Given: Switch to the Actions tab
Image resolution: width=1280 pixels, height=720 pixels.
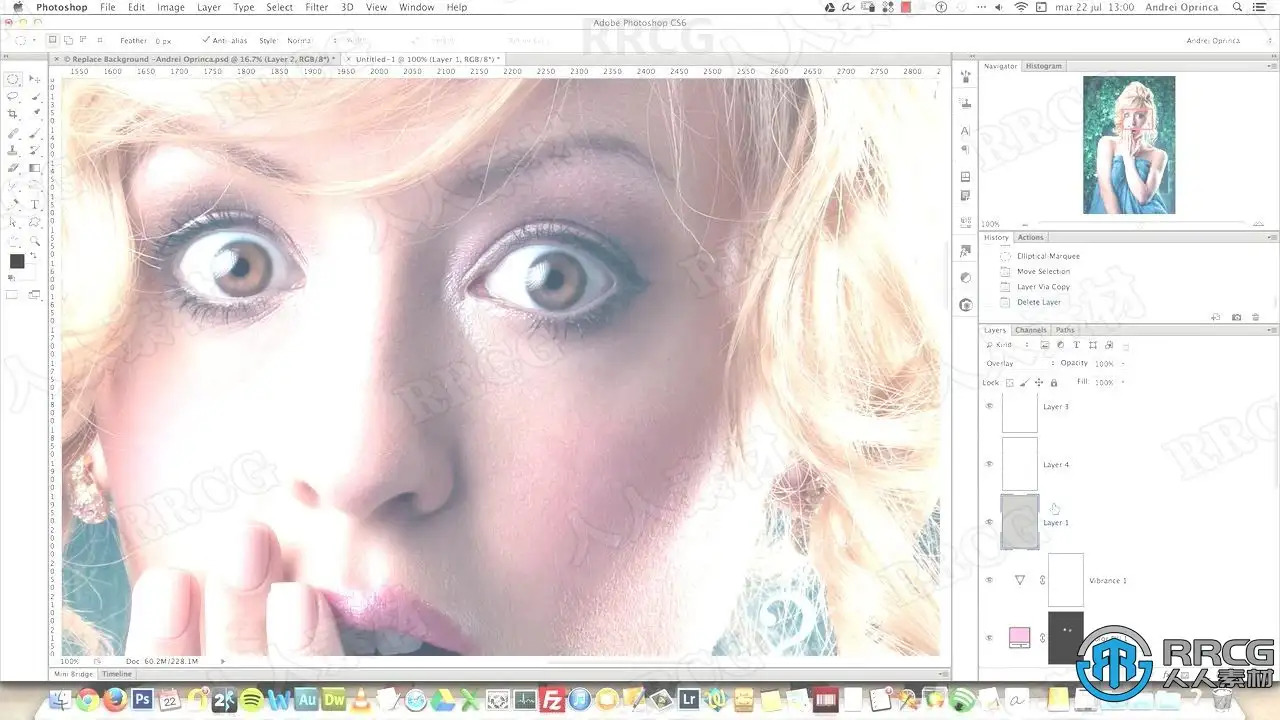Looking at the screenshot, I should [1030, 238].
